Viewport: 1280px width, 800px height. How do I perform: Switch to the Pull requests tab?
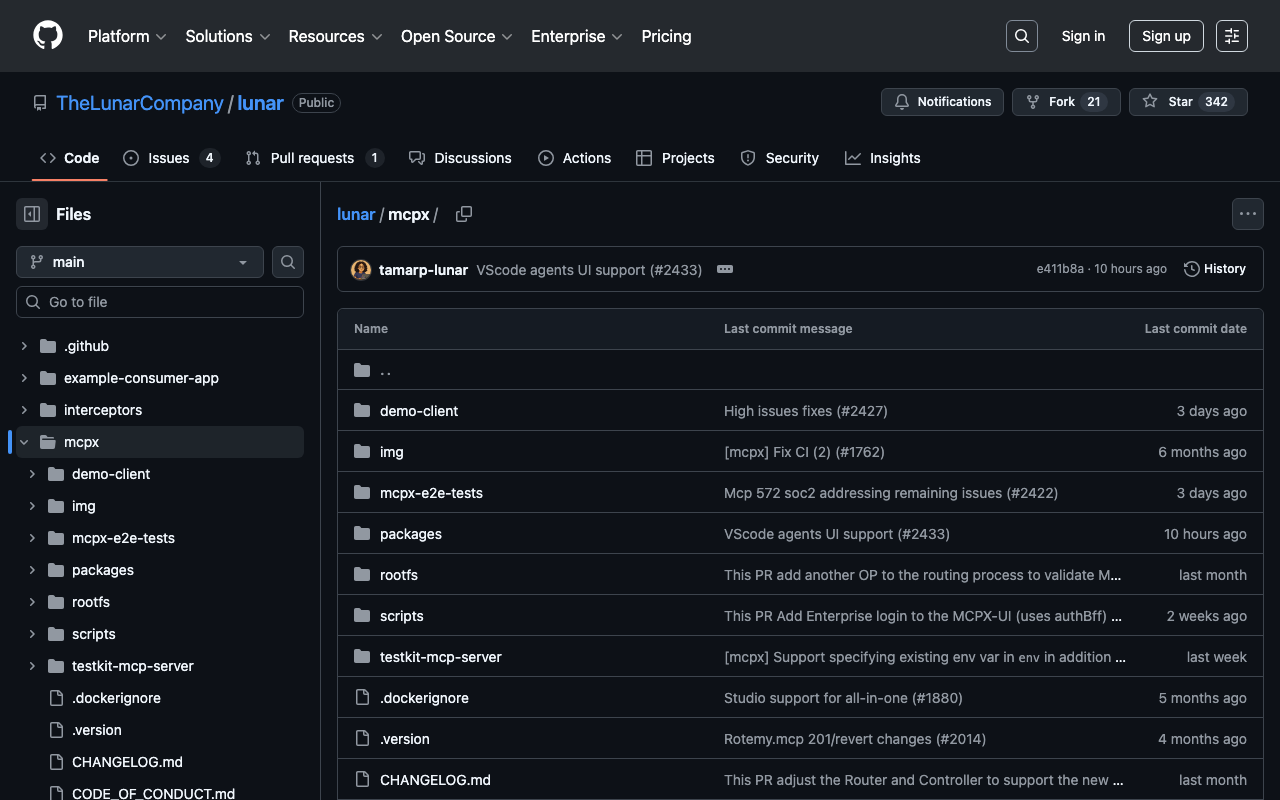313,158
